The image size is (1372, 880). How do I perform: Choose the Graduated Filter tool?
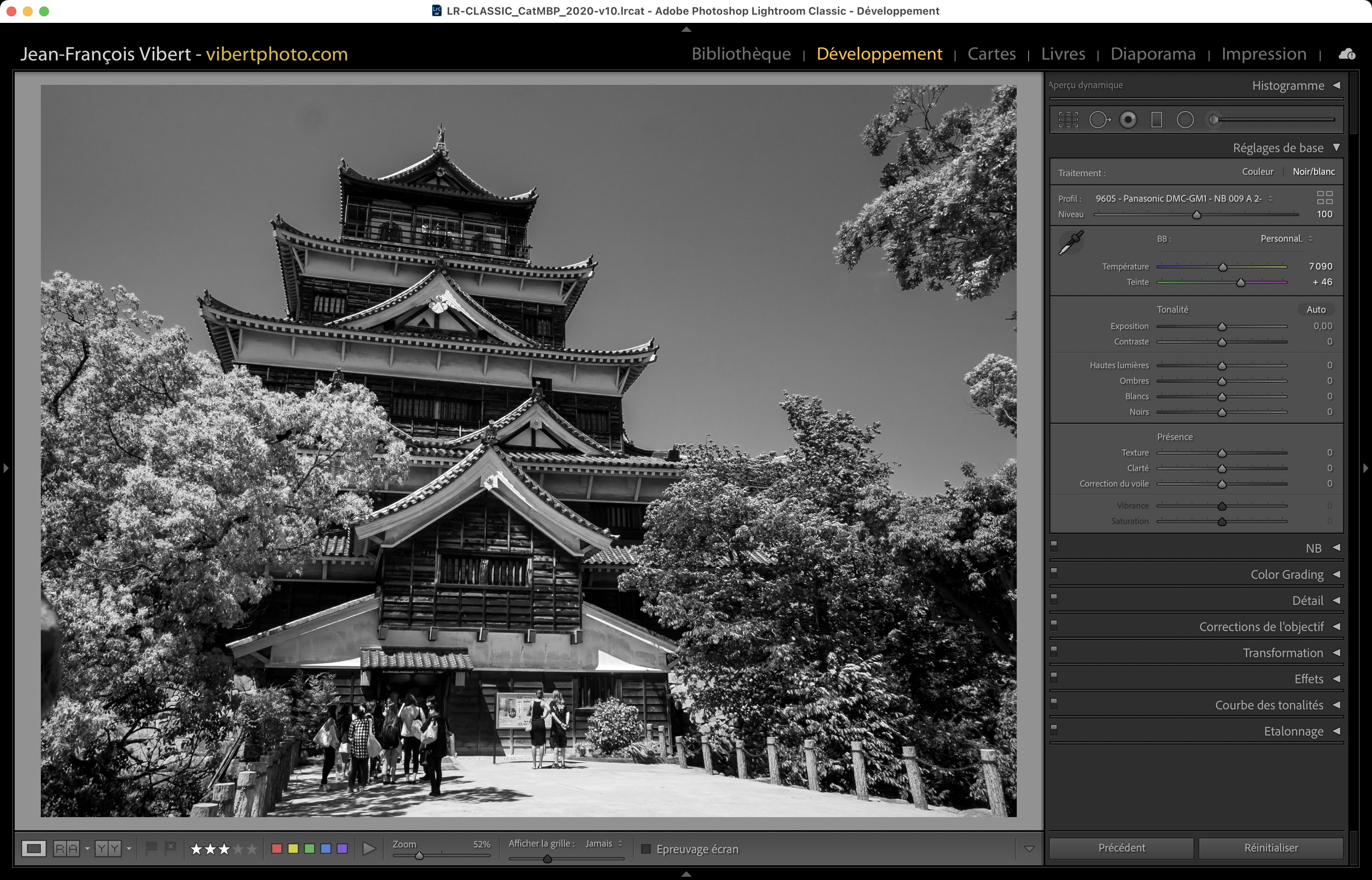(x=1156, y=120)
